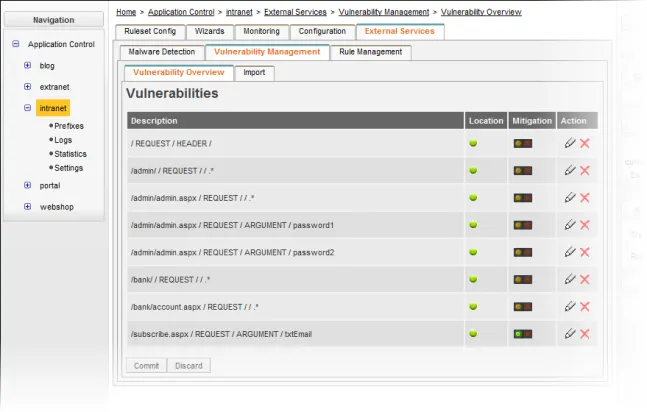Delete the password1 argument vulnerability
Viewport: 647px width, 412px height.
pos(585,225)
